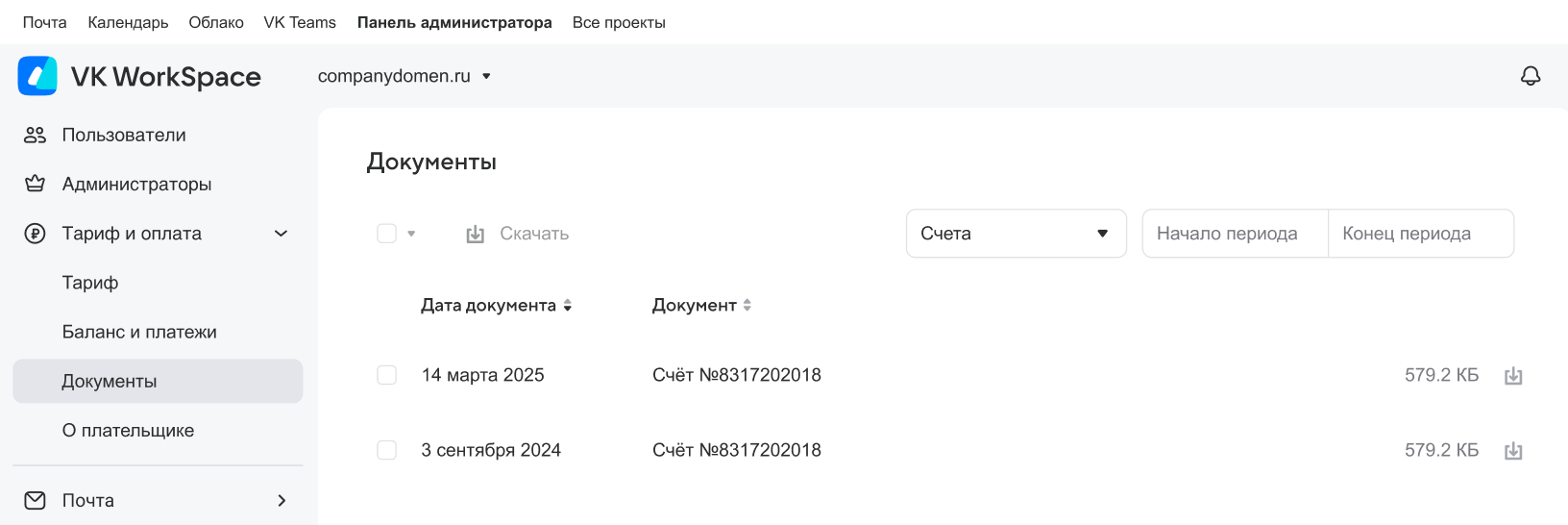The image size is (1568, 525).
Task: Go to Пользователи in the sidebar
Action: click(124, 135)
